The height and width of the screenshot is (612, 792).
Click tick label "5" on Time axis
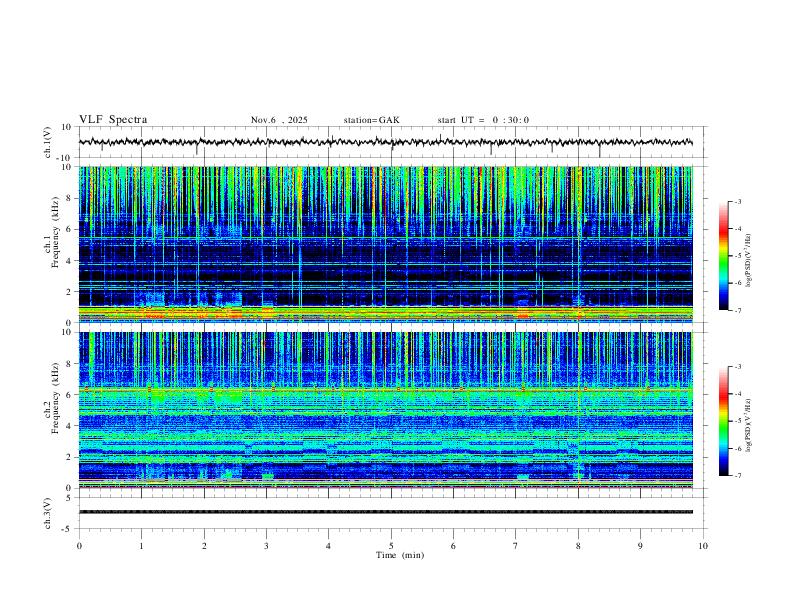(x=391, y=546)
